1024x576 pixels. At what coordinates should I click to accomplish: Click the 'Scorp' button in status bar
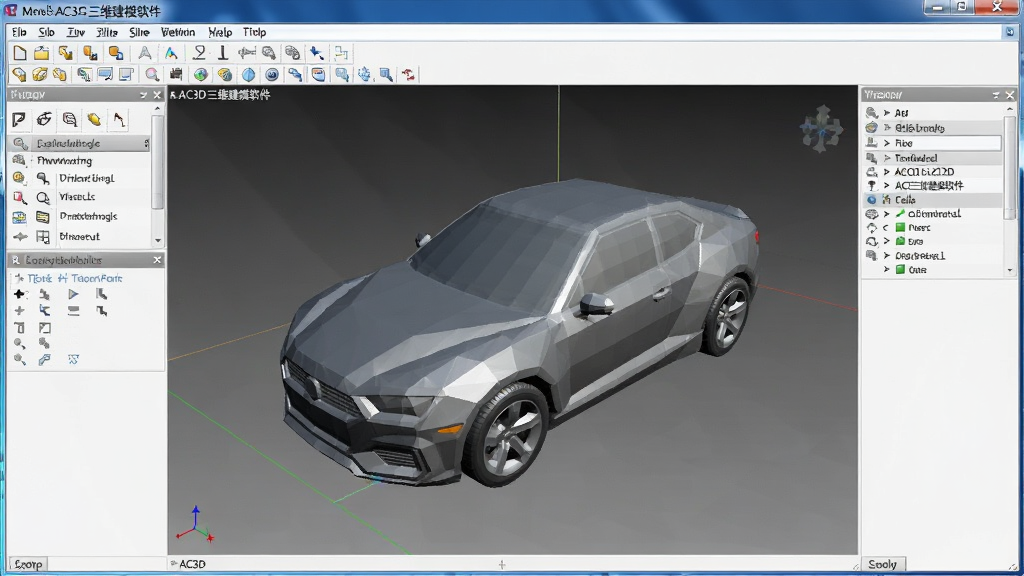28,564
